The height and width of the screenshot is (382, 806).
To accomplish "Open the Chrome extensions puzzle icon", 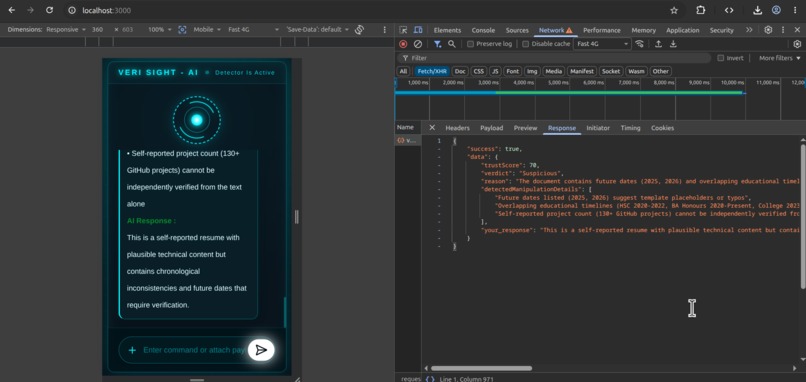I will click(x=701, y=10).
